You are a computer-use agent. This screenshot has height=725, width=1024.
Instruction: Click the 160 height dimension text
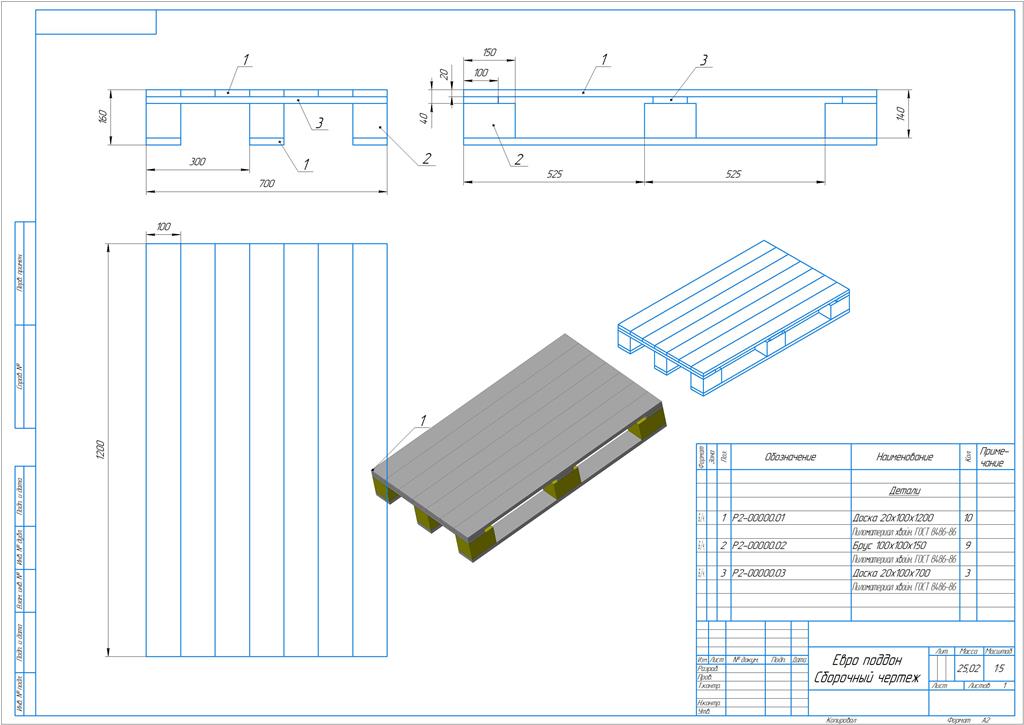pos(103,117)
